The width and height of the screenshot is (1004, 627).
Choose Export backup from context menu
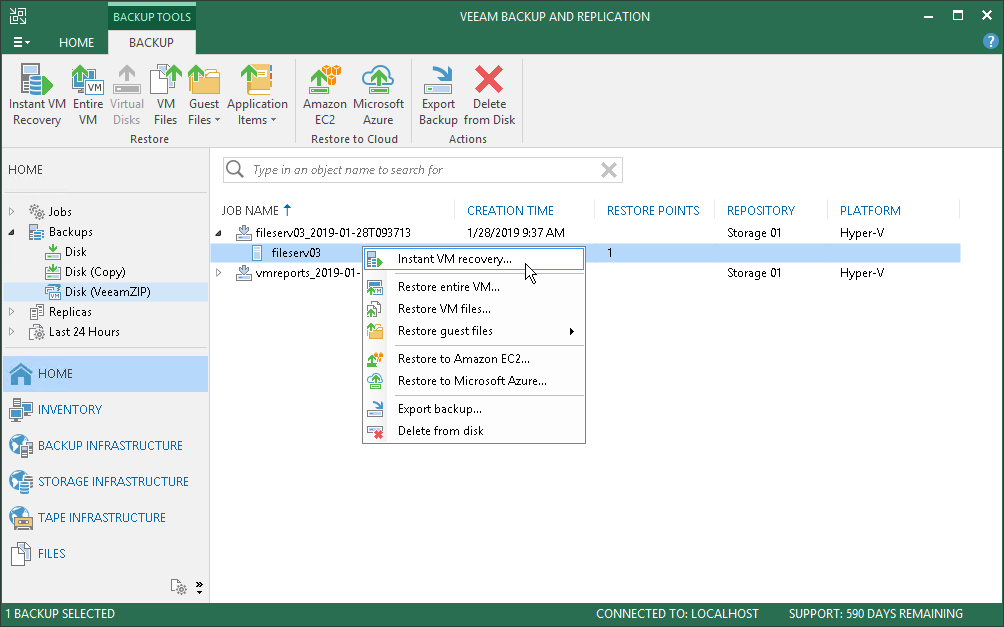click(474, 409)
